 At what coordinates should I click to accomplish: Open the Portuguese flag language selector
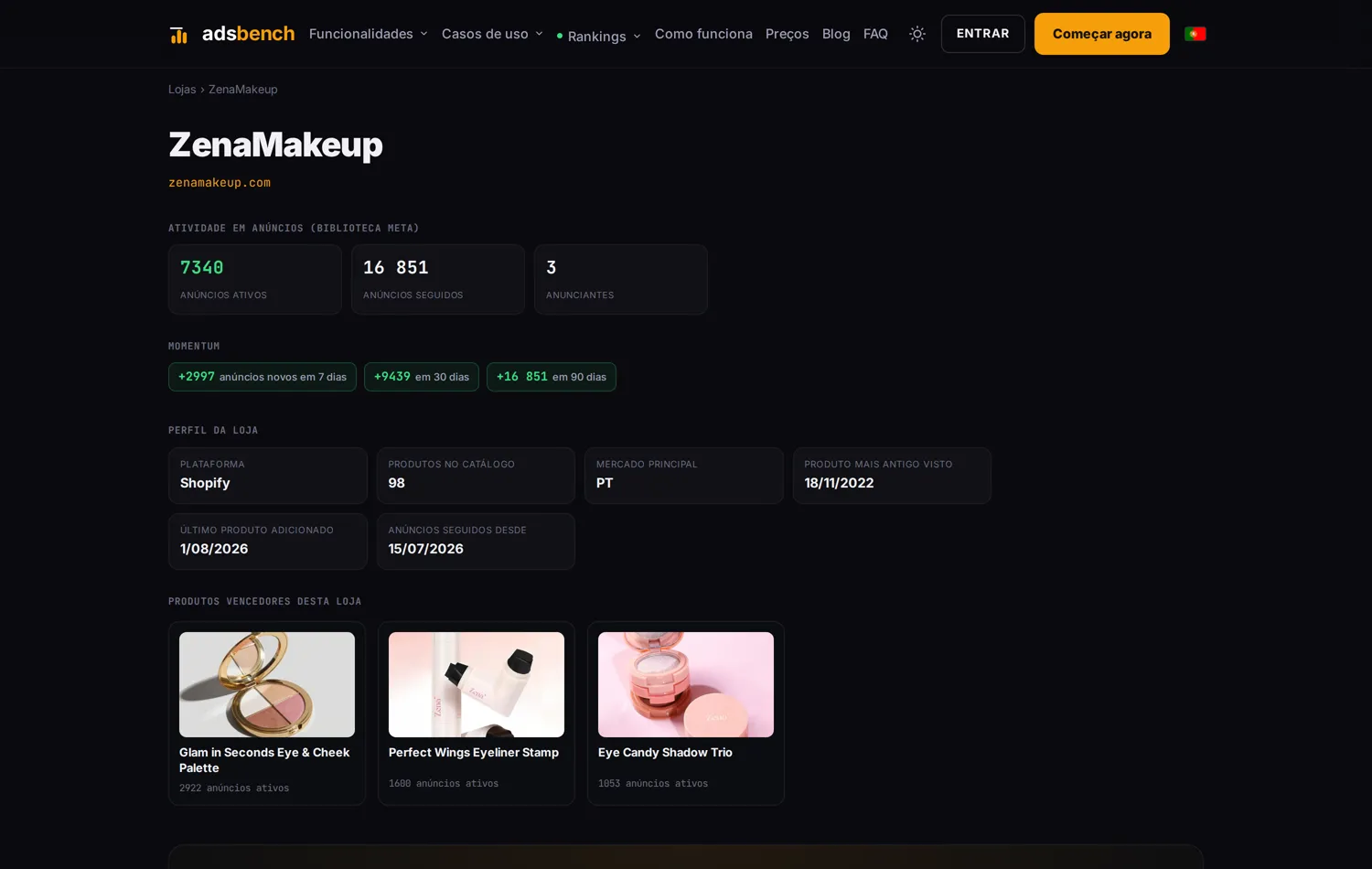click(1195, 34)
